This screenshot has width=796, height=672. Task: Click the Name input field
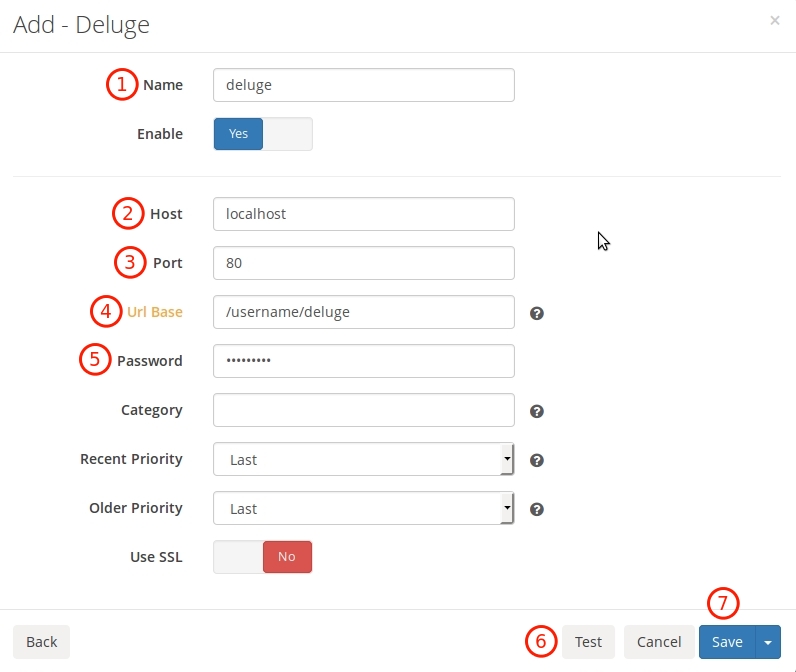(x=364, y=85)
